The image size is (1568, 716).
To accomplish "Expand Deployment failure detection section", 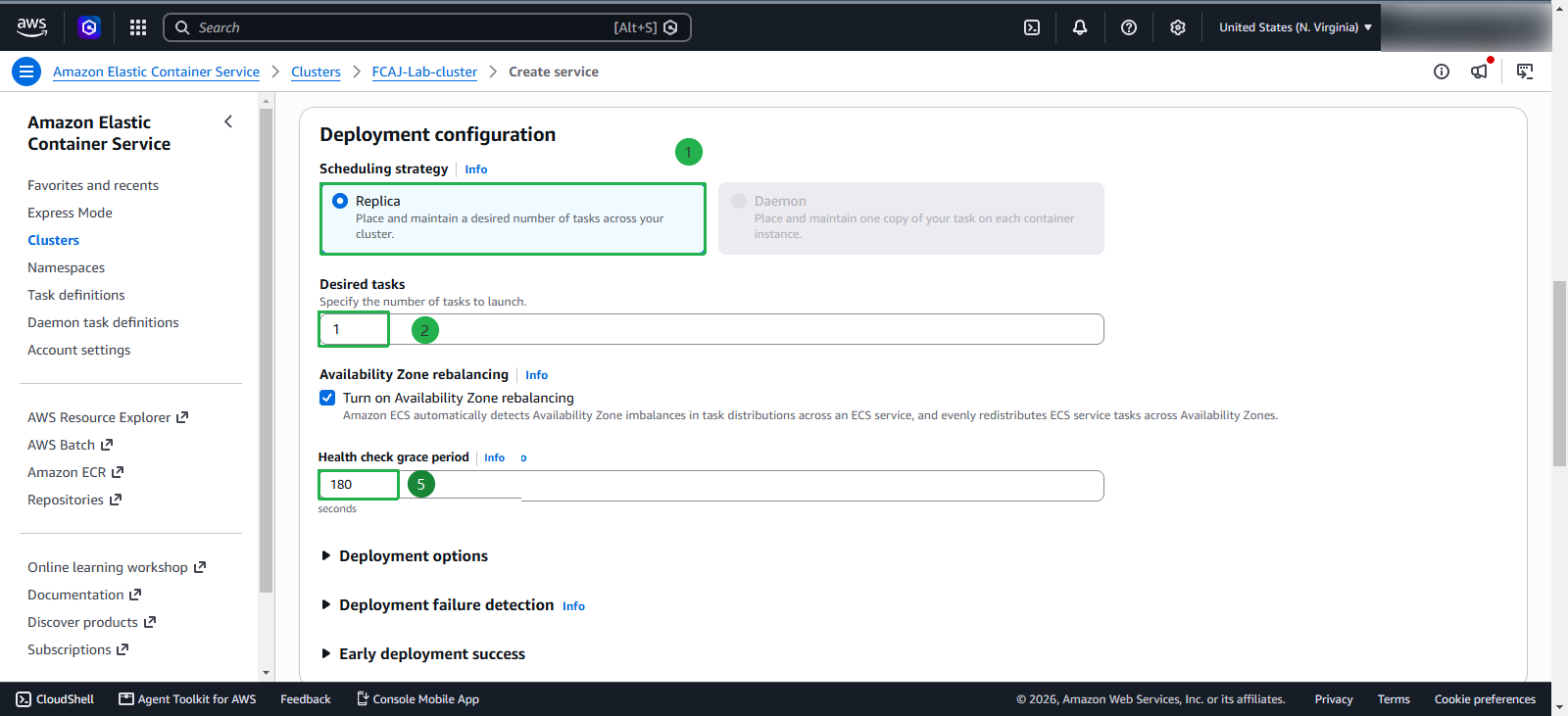I will (437, 605).
